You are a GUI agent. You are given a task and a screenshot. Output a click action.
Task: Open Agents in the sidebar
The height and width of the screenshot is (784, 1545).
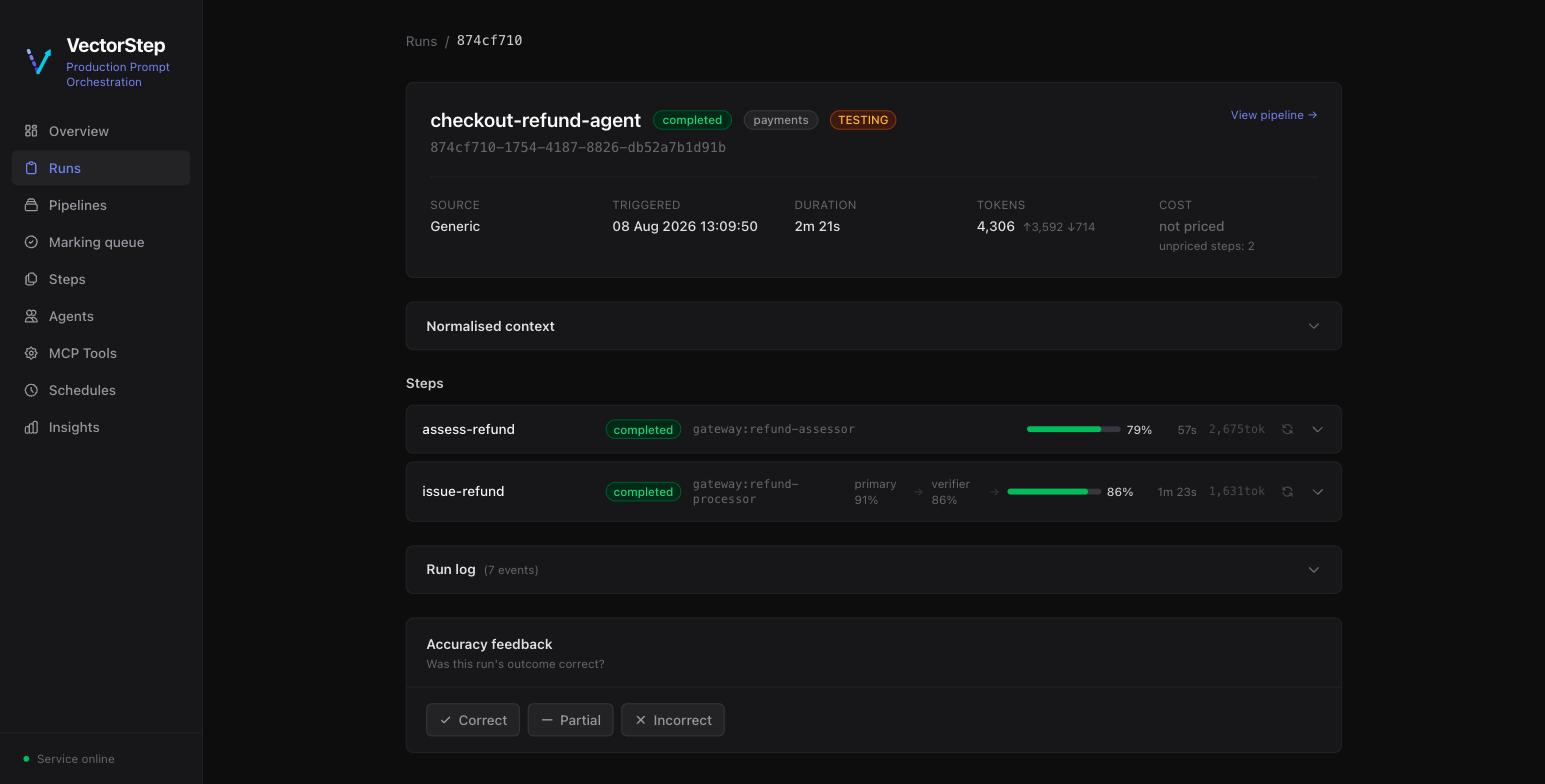click(101, 316)
